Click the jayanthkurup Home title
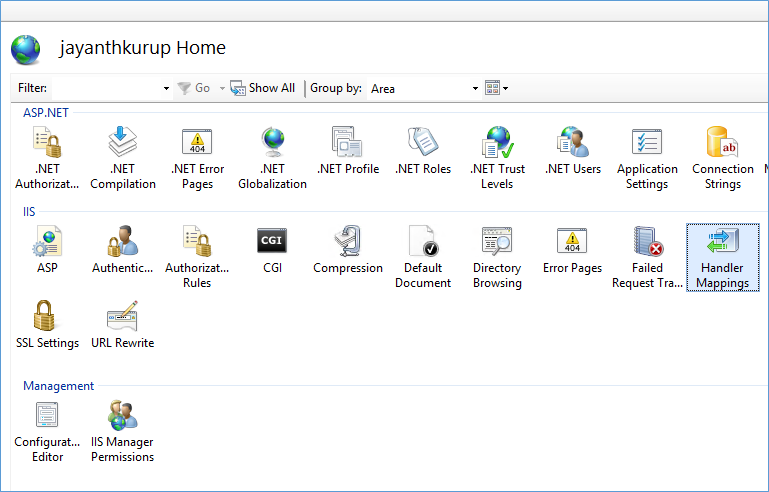 (x=142, y=48)
